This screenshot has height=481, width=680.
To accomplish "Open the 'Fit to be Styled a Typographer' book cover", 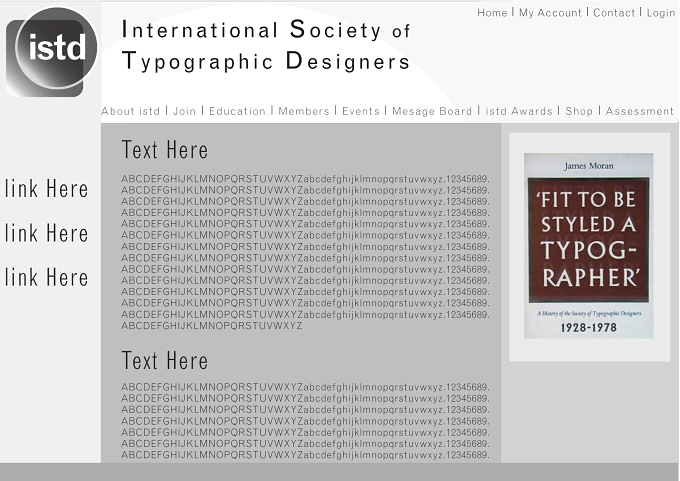I will (x=588, y=245).
